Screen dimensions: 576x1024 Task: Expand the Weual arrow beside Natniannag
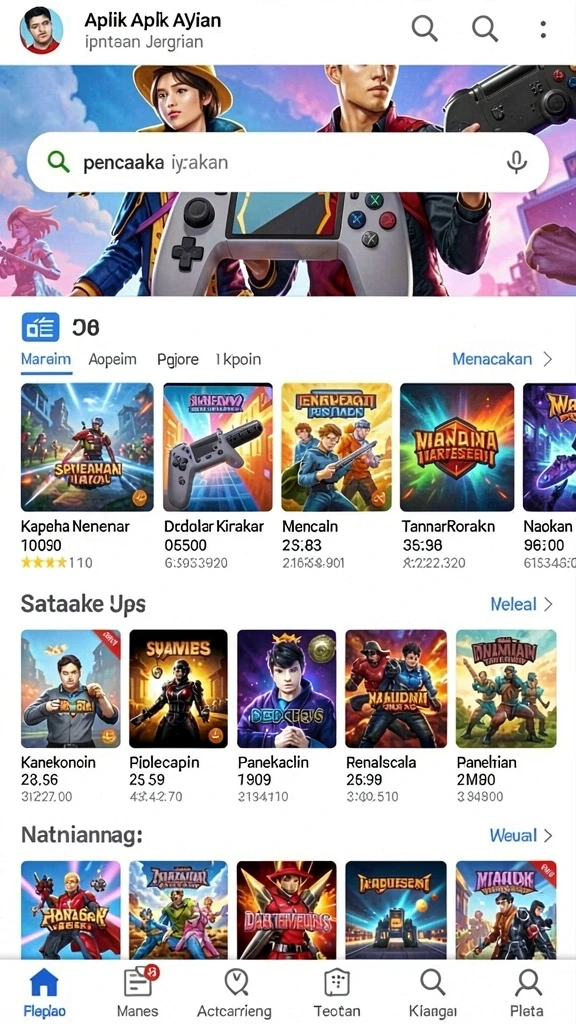[548, 835]
